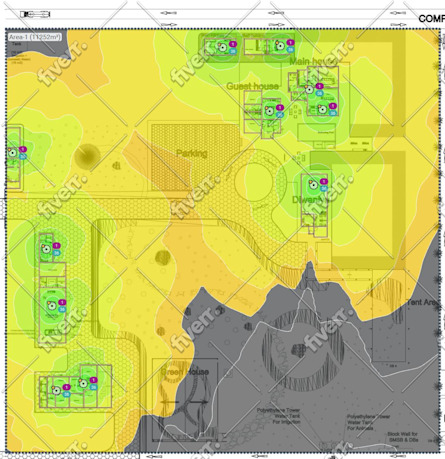
Task: Select the access point at the left map edge
Action: point(13,153)
